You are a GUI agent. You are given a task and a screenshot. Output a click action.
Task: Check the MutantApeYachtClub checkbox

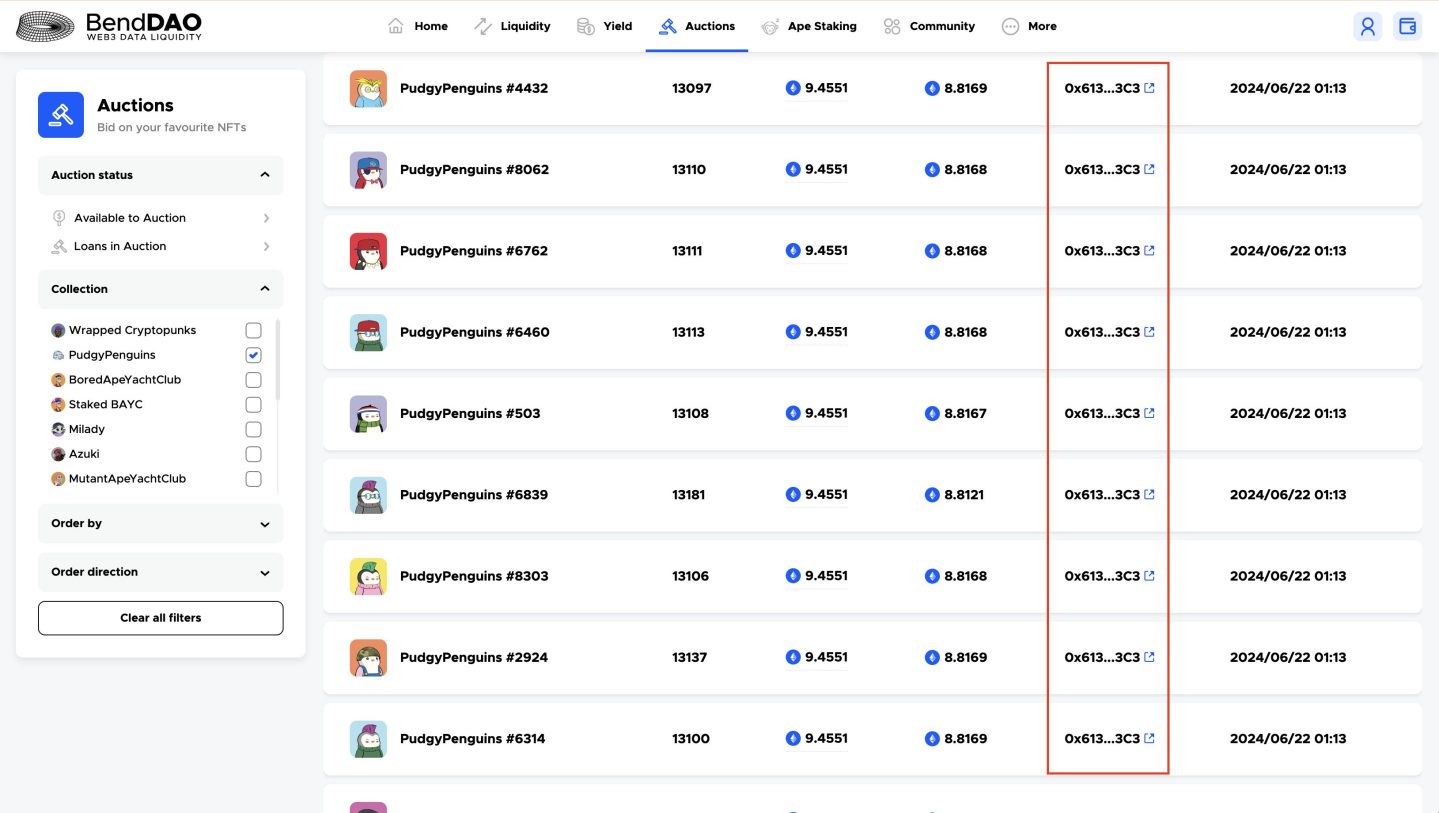[x=253, y=479]
